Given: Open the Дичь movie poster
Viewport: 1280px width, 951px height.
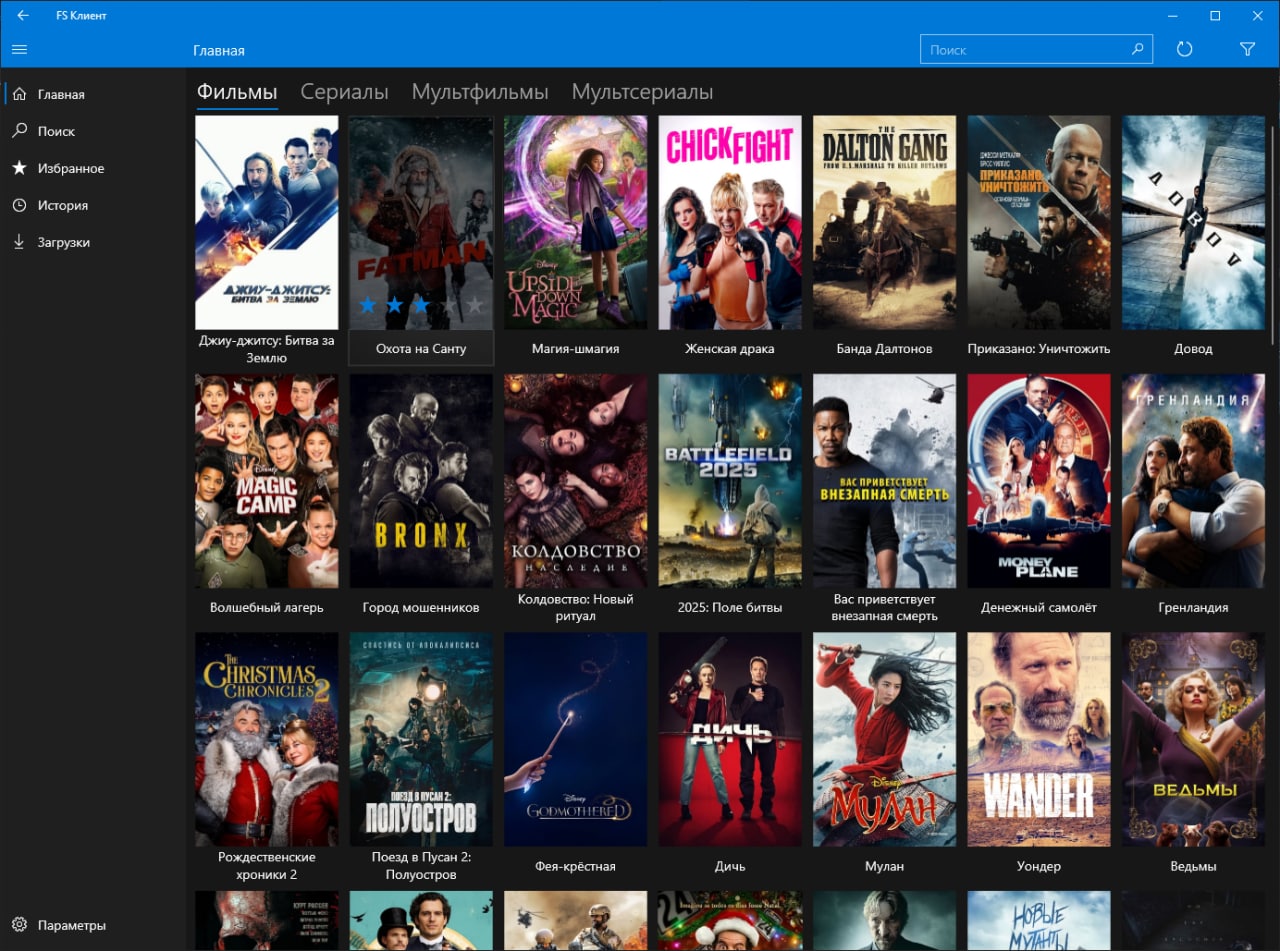Looking at the screenshot, I should [x=730, y=740].
